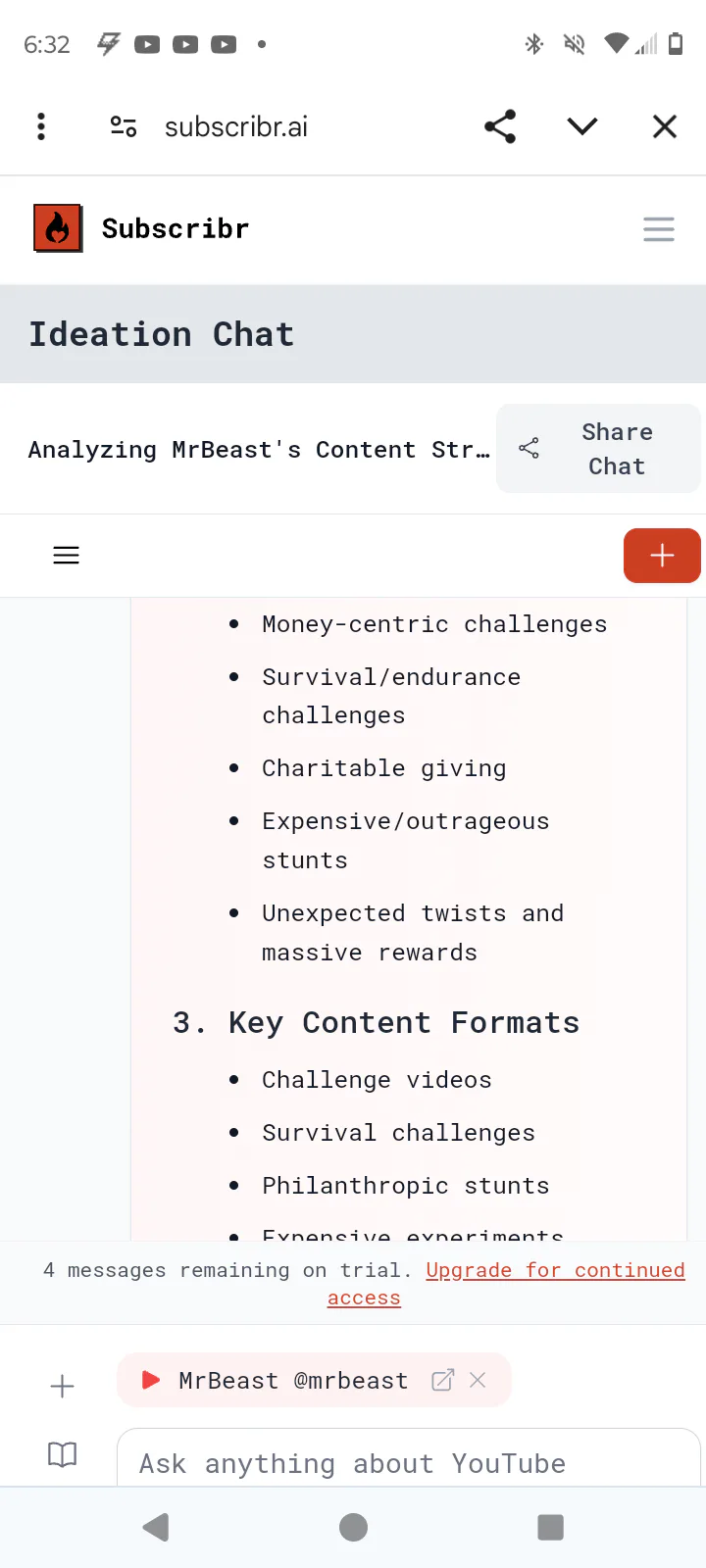706x1568 pixels.
Task: Open the Subscribr hamburger navigation menu
Action: pos(659,229)
